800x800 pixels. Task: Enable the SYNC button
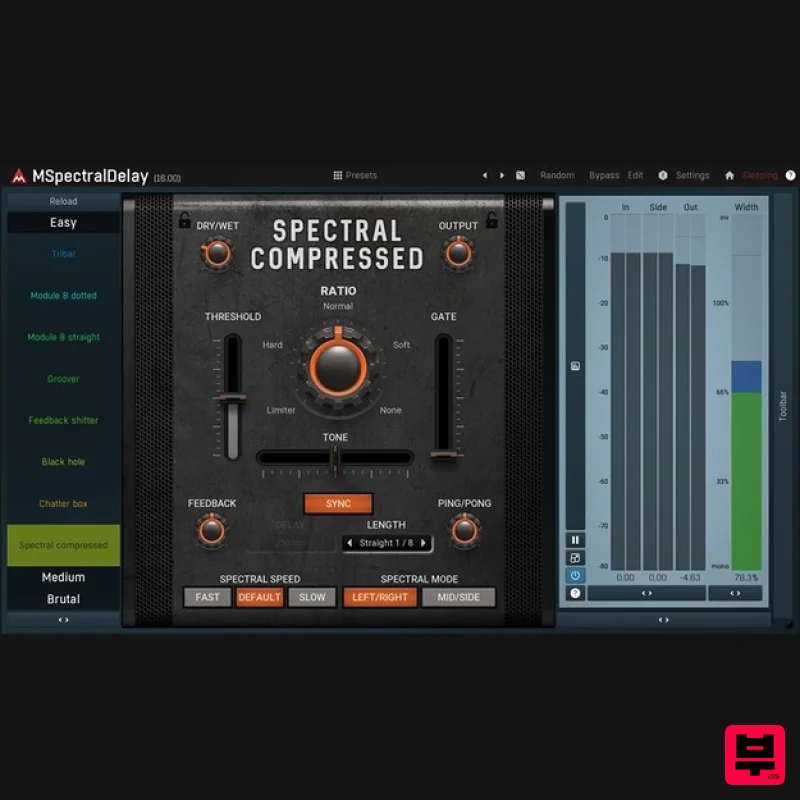click(337, 504)
